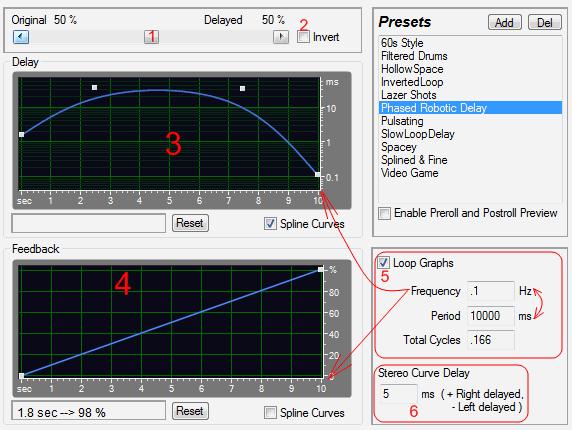Click the Stereo Curve Delay input
The height and width of the screenshot is (430, 572).
coord(398,394)
